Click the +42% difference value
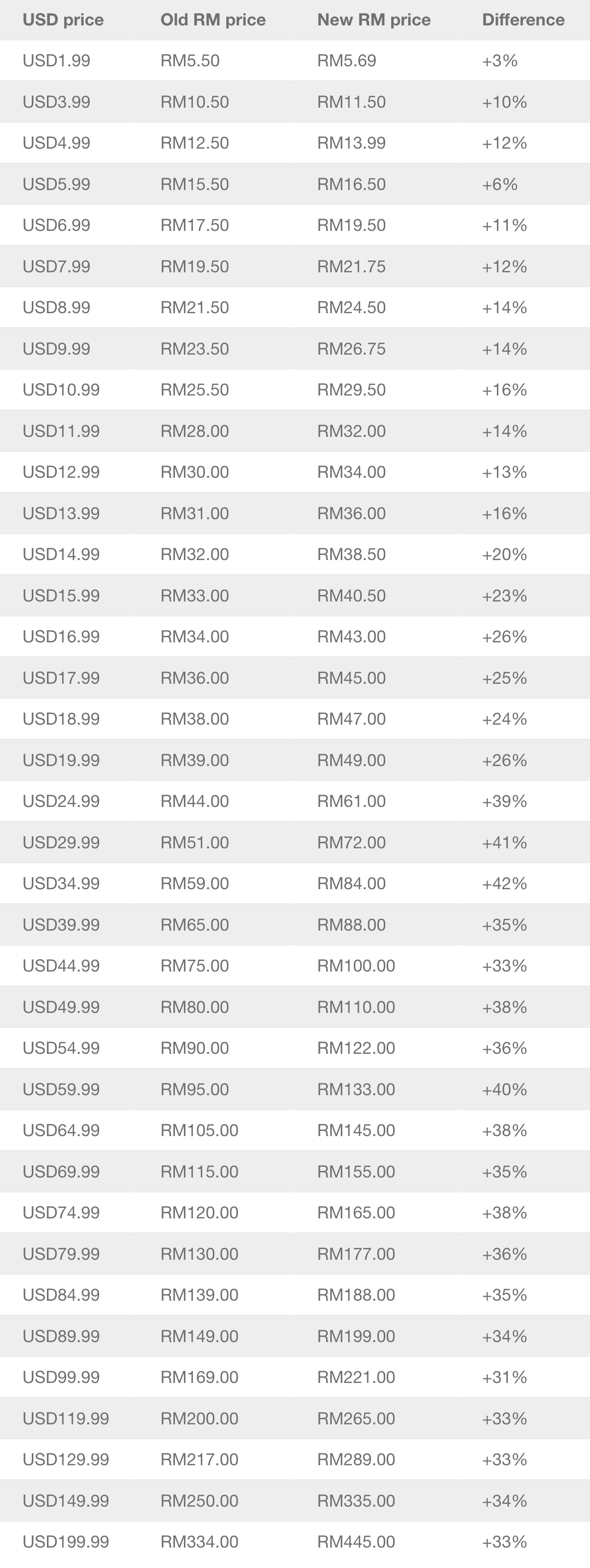This screenshot has height=1568, width=590. [504, 883]
